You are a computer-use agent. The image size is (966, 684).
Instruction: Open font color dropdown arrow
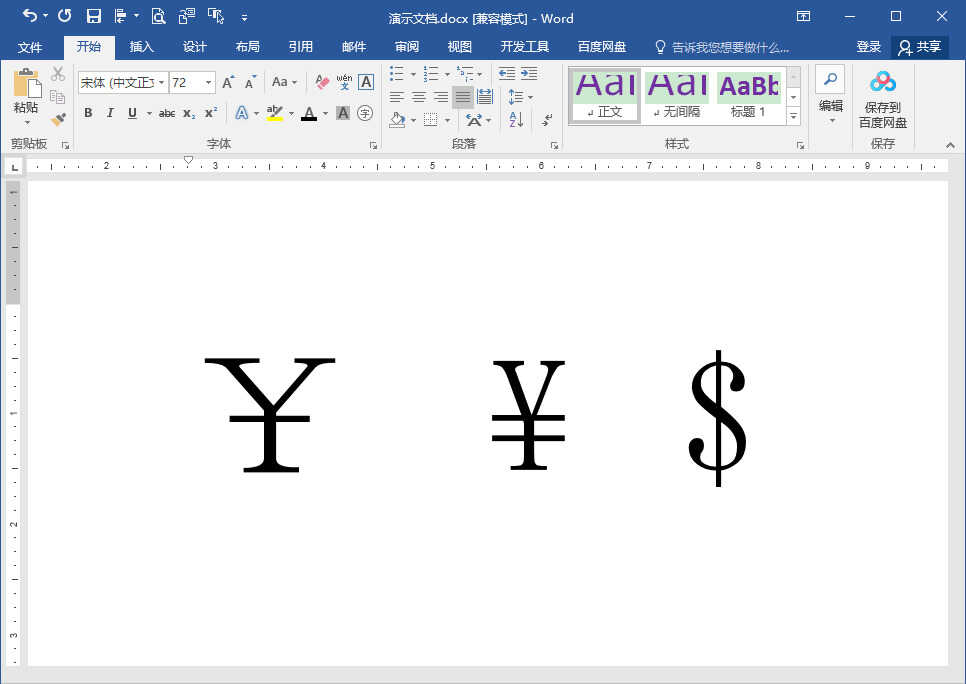[325, 113]
